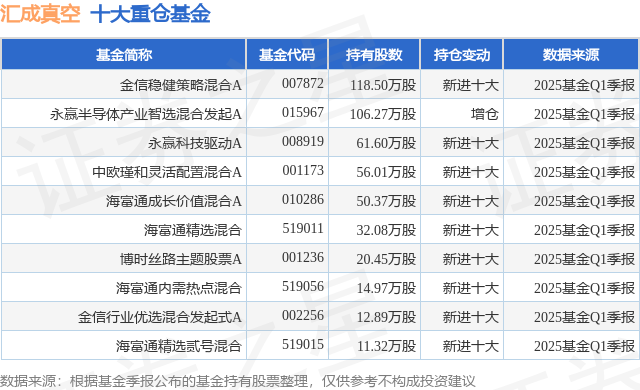
Task: Click the 118.50万股 shares cell
Action: tap(383, 85)
